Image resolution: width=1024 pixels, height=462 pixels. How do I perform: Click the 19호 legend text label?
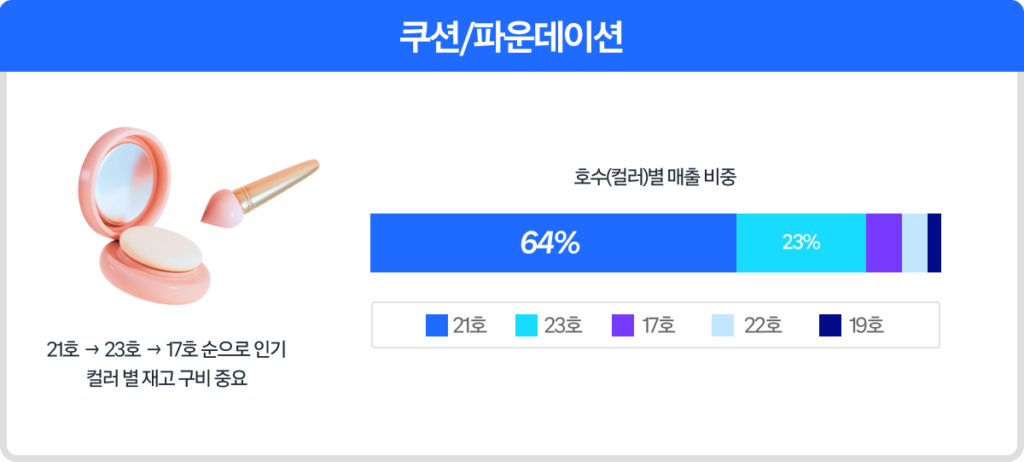[x=866, y=325]
